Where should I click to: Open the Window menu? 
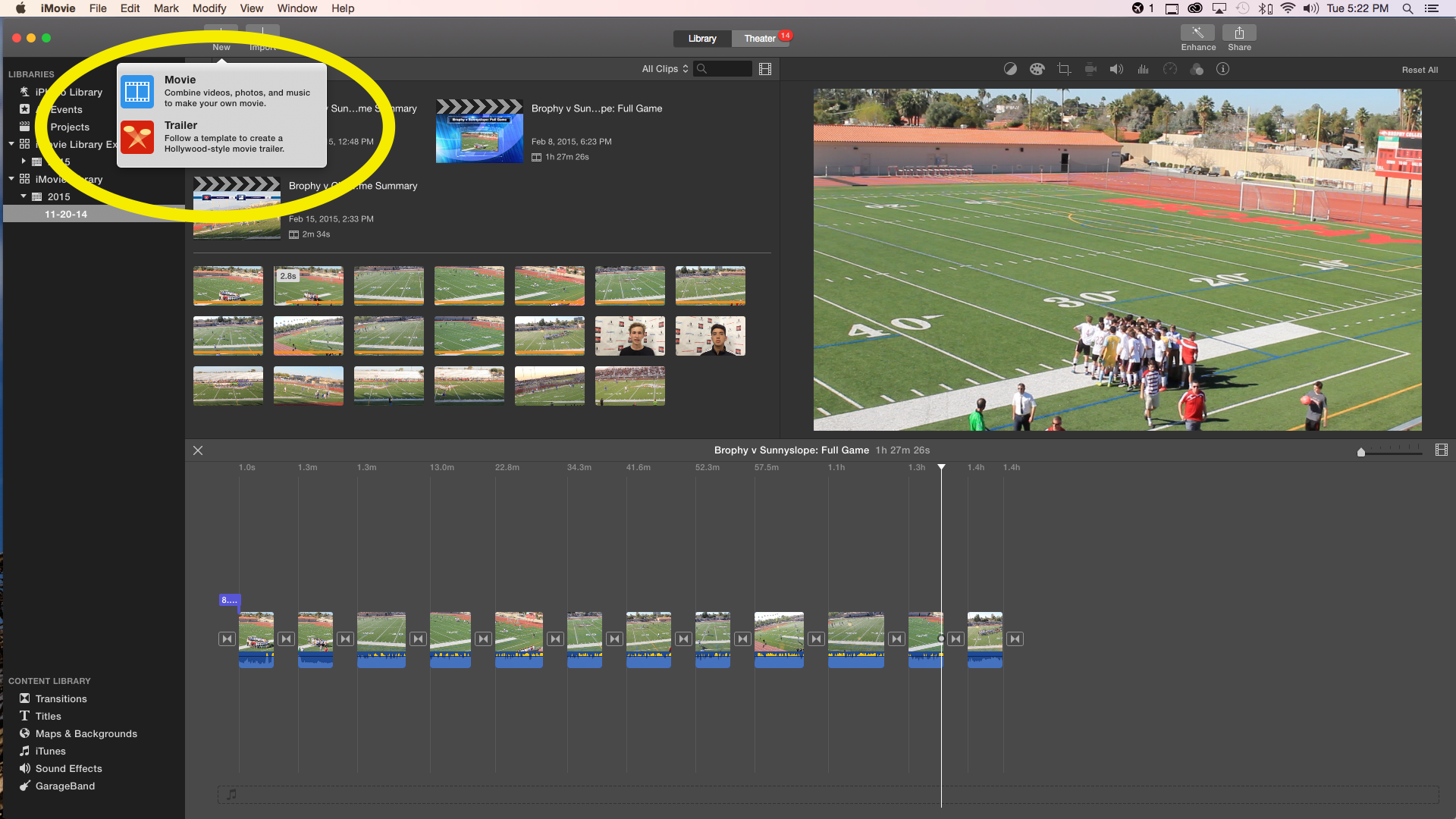[297, 8]
